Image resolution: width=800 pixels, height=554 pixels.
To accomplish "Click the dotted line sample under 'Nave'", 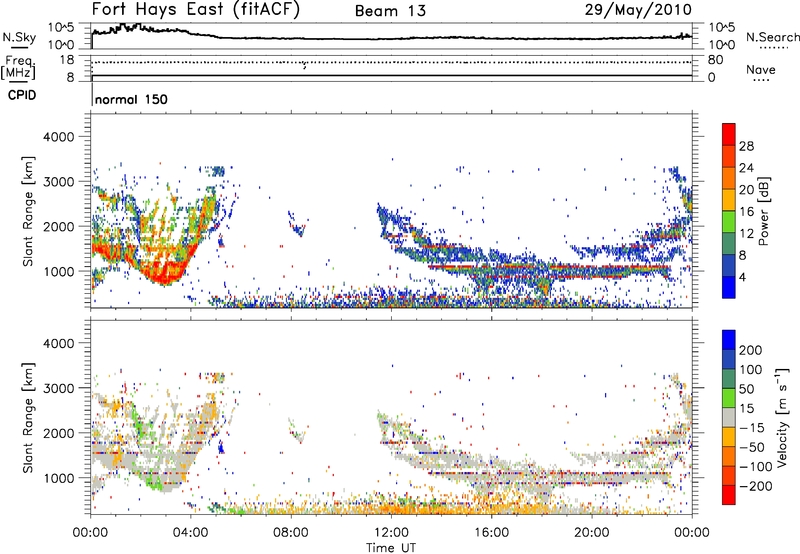I will [762, 81].
